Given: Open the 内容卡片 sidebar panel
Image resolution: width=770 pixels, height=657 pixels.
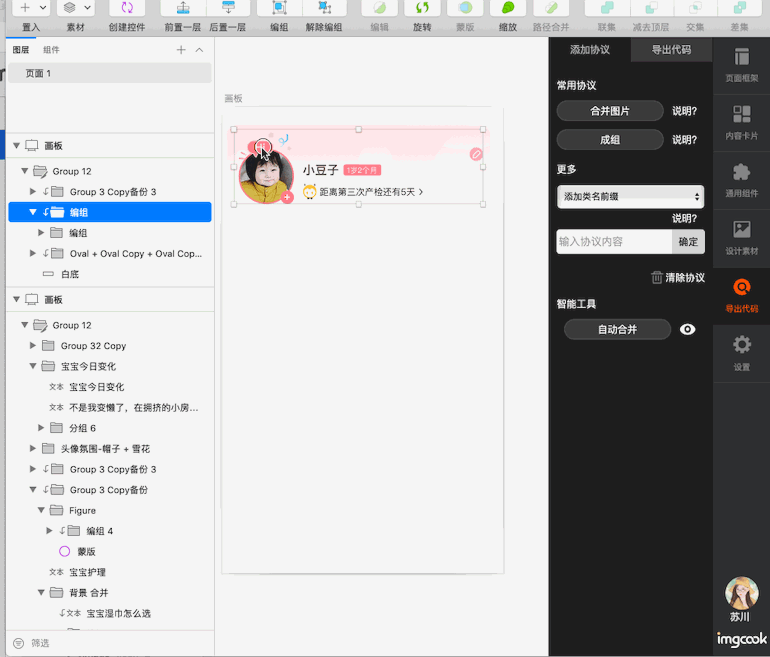Looking at the screenshot, I should [742, 123].
